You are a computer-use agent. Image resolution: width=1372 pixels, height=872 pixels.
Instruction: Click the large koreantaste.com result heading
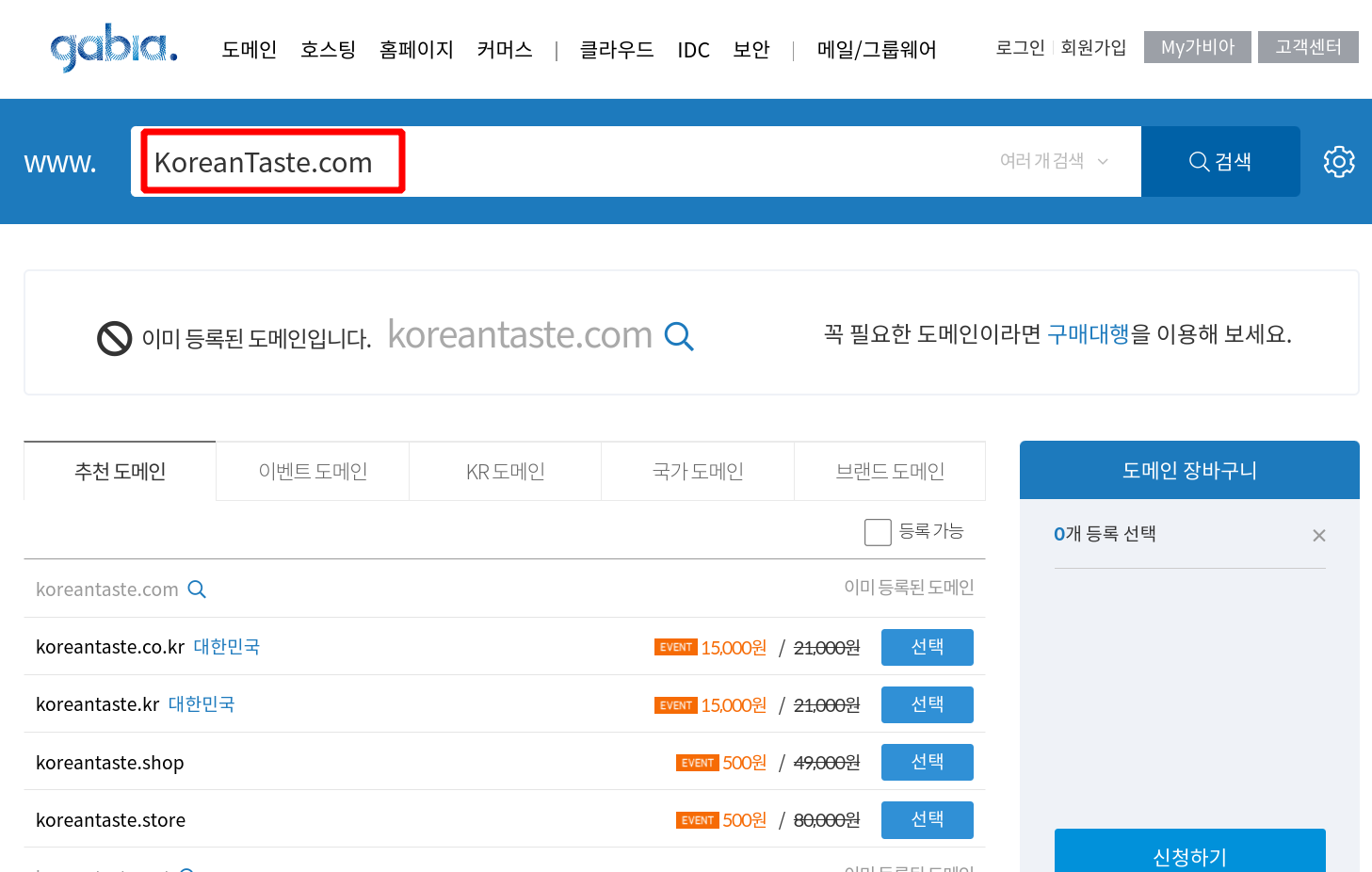coord(520,335)
